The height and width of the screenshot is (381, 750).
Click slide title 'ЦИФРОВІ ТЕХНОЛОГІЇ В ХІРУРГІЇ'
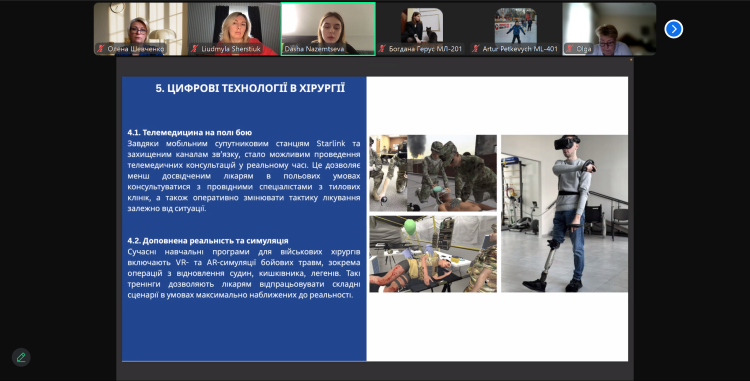pyautogui.click(x=250, y=88)
